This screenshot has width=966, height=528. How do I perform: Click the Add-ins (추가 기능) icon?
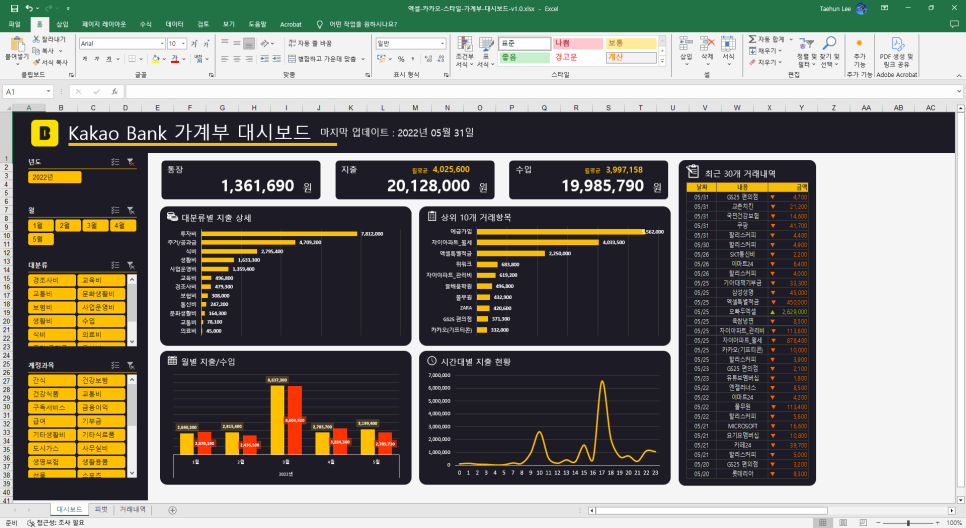pyautogui.click(x=859, y=44)
